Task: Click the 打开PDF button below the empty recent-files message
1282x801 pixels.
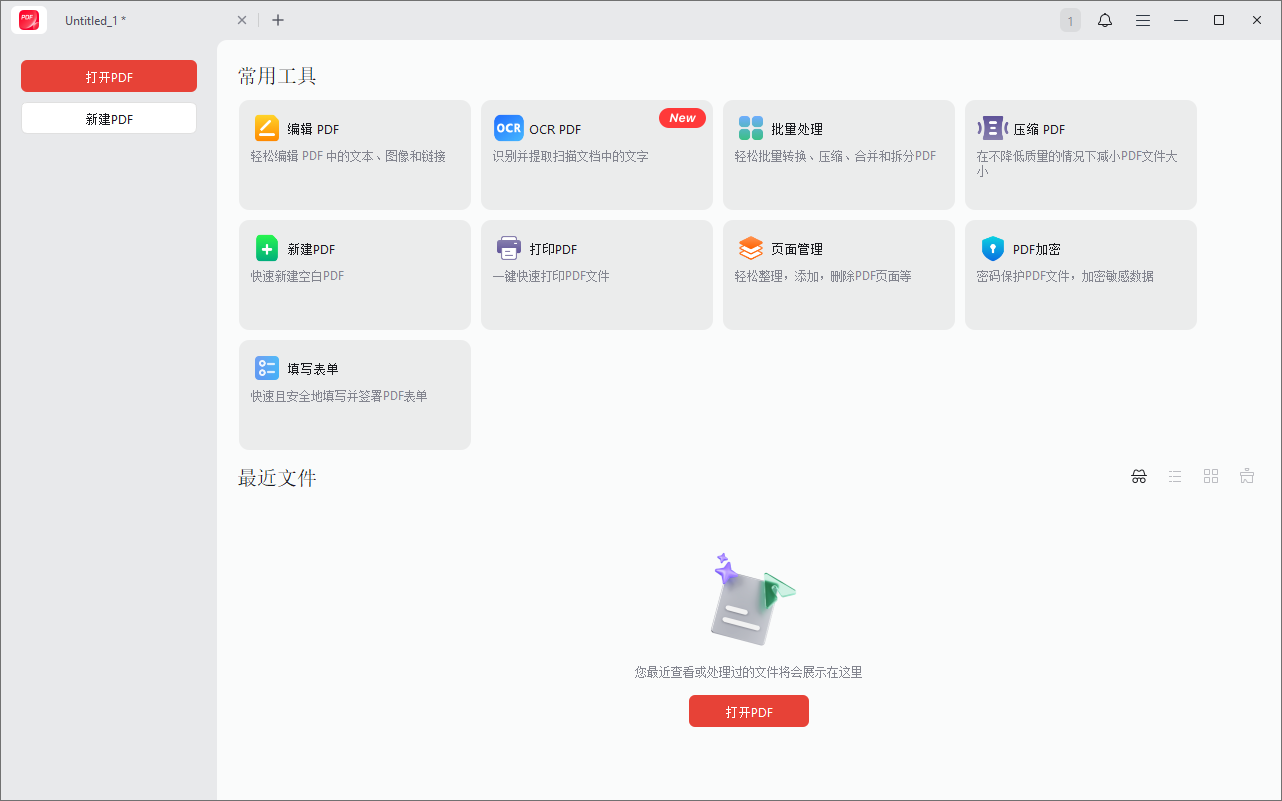Action: pyautogui.click(x=749, y=711)
